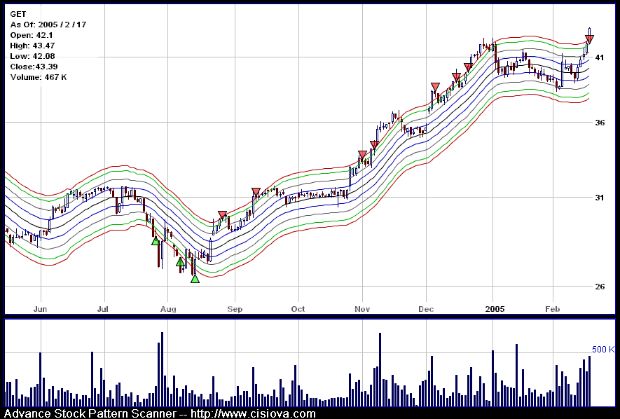The image size is (620, 419).
Task: Click the tall volume bar on the Jun gridline
Action: (x=40, y=379)
